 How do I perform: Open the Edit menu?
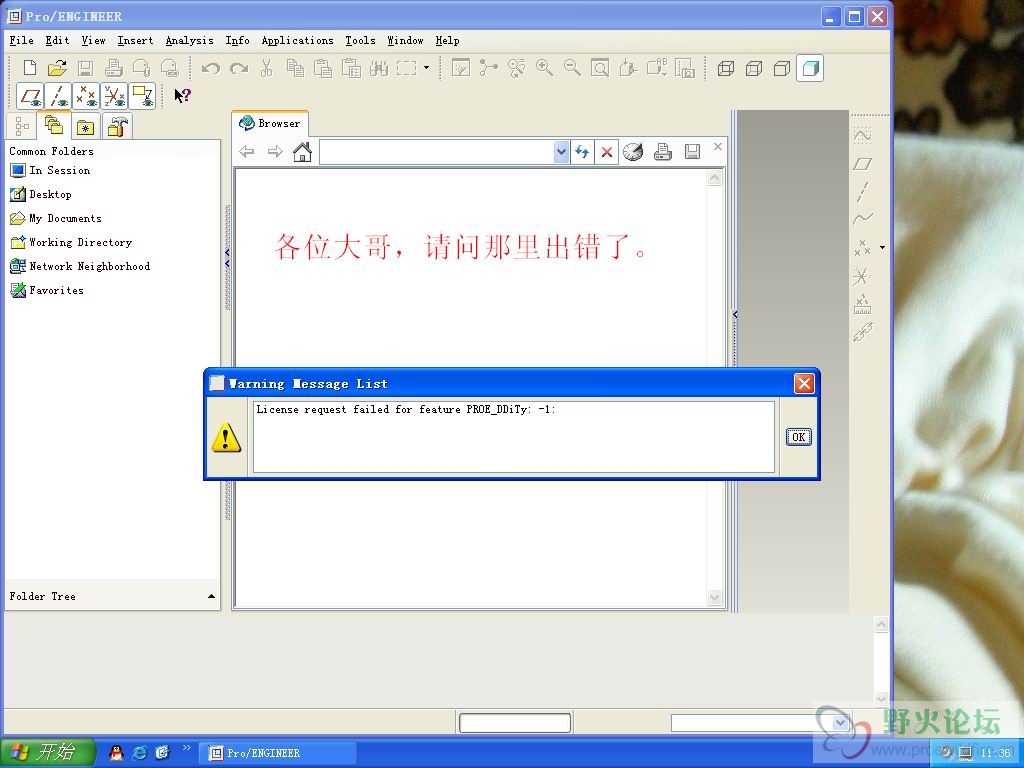point(57,40)
